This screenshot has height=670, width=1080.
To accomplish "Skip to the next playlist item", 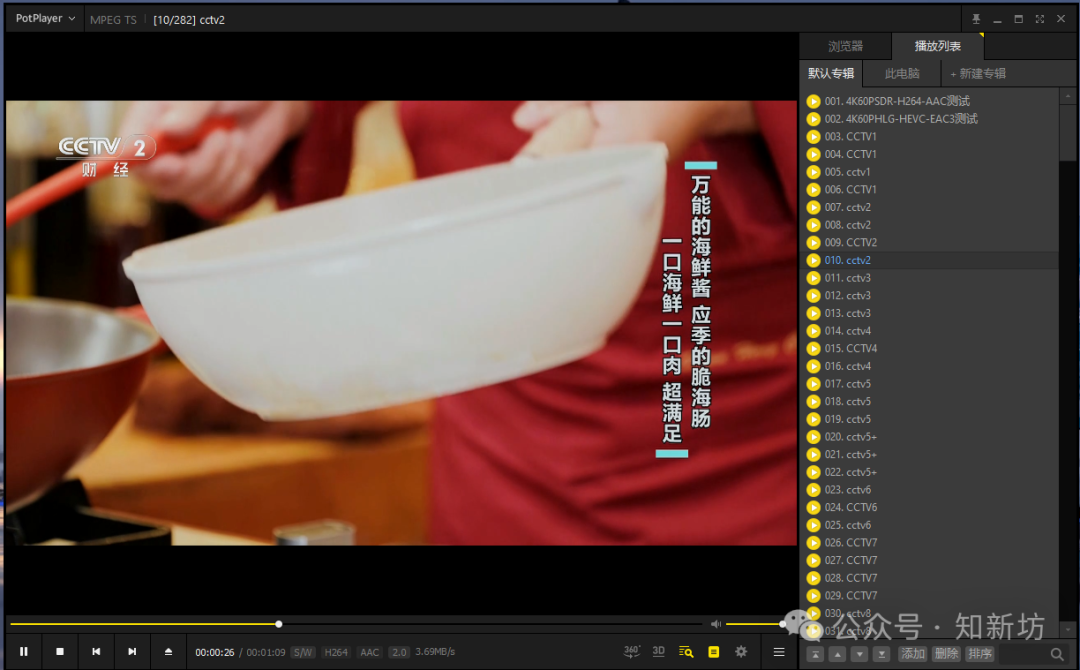I will [132, 651].
